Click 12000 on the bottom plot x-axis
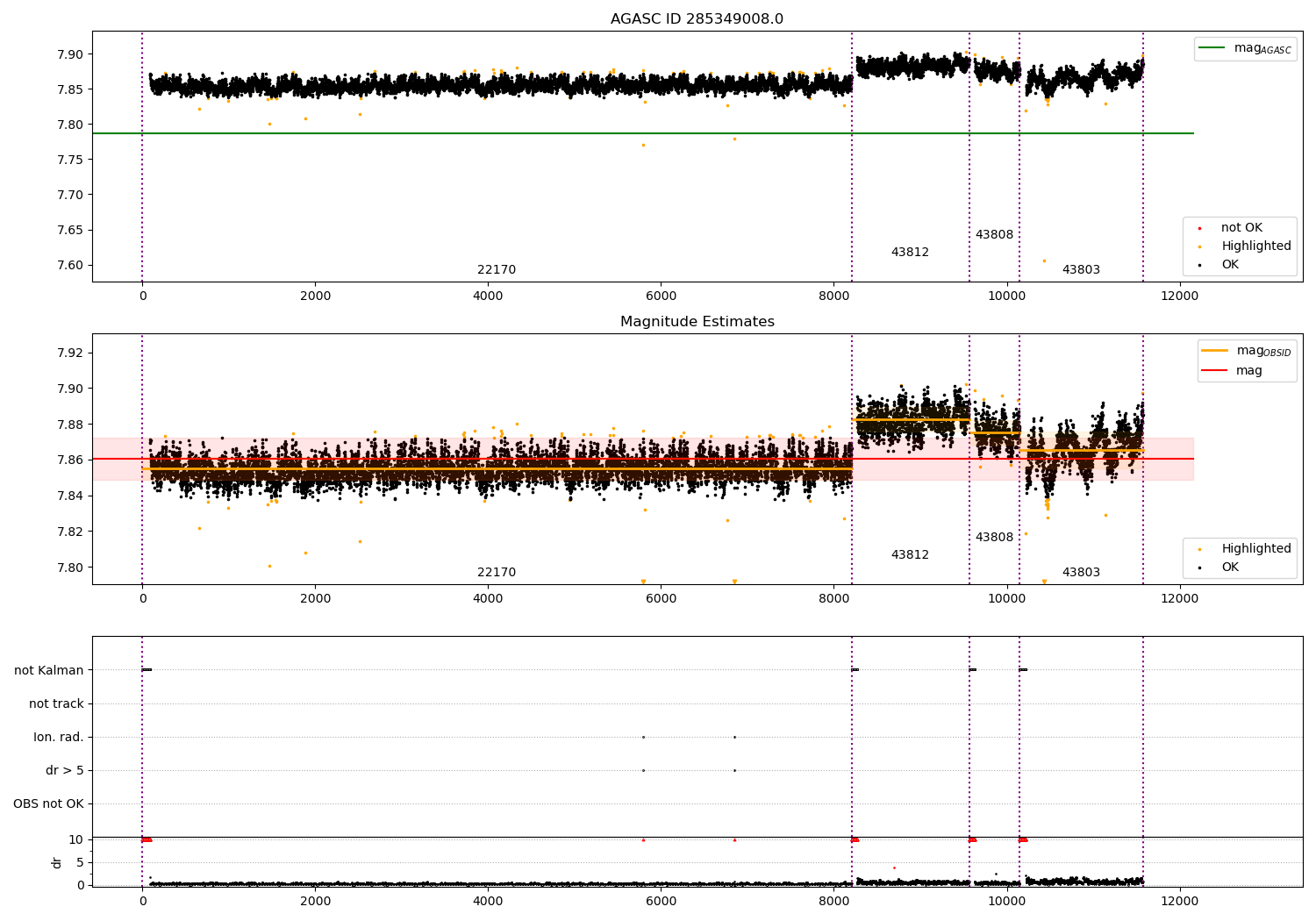This screenshot has height=921, width=1316. point(1178,901)
